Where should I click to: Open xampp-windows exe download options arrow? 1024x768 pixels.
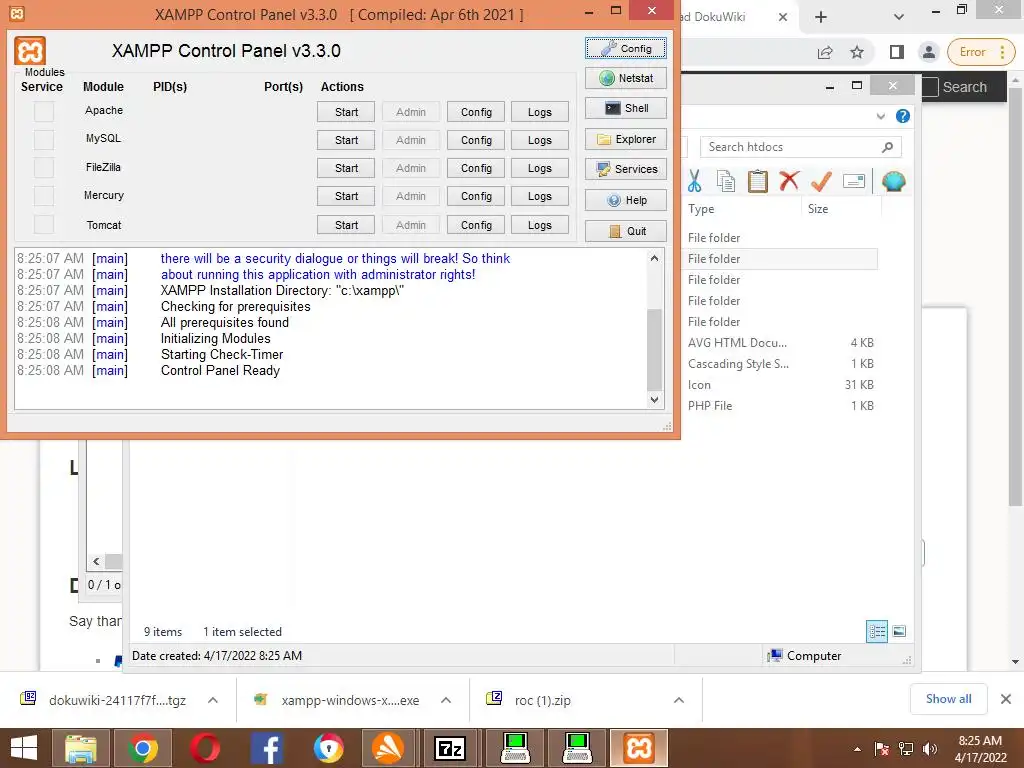coord(446,700)
